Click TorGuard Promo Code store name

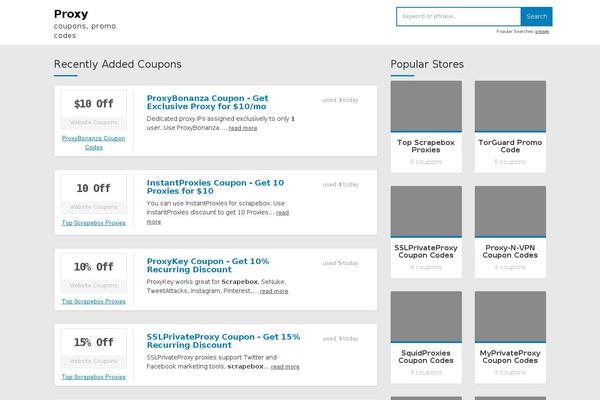(510, 146)
